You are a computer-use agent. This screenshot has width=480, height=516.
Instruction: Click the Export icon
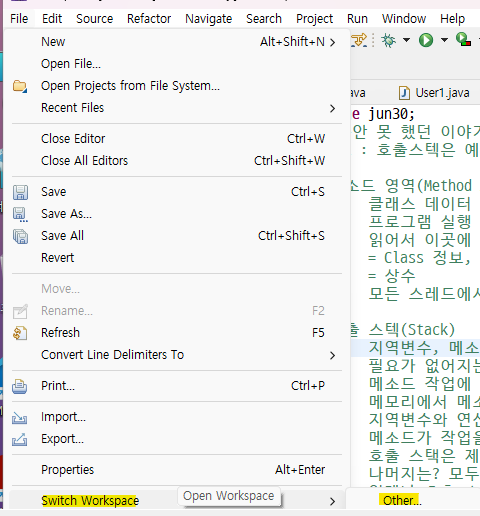(20, 439)
